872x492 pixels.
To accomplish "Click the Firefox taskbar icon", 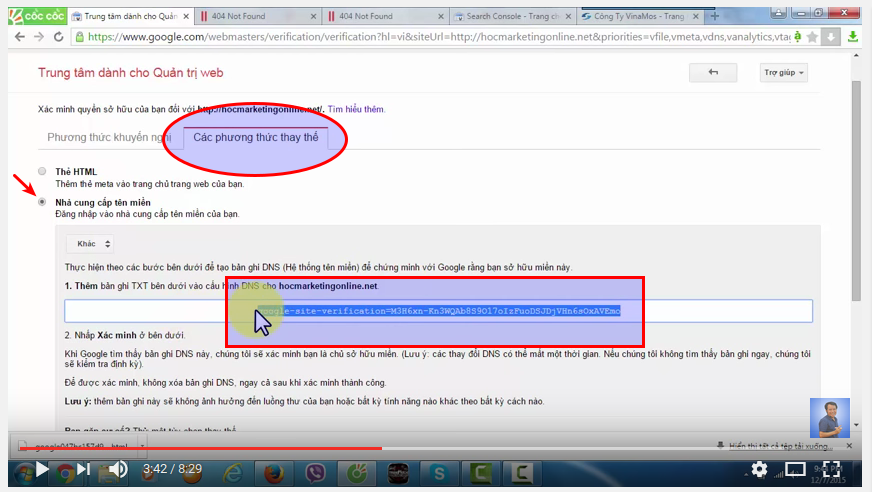I will pyautogui.click(x=274, y=473).
